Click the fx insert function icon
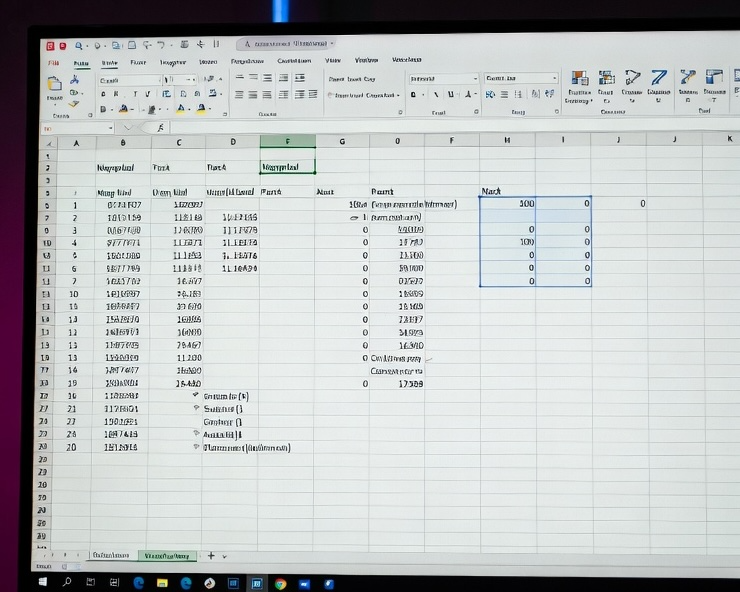Image resolution: width=740 pixels, height=592 pixels. click(x=160, y=127)
